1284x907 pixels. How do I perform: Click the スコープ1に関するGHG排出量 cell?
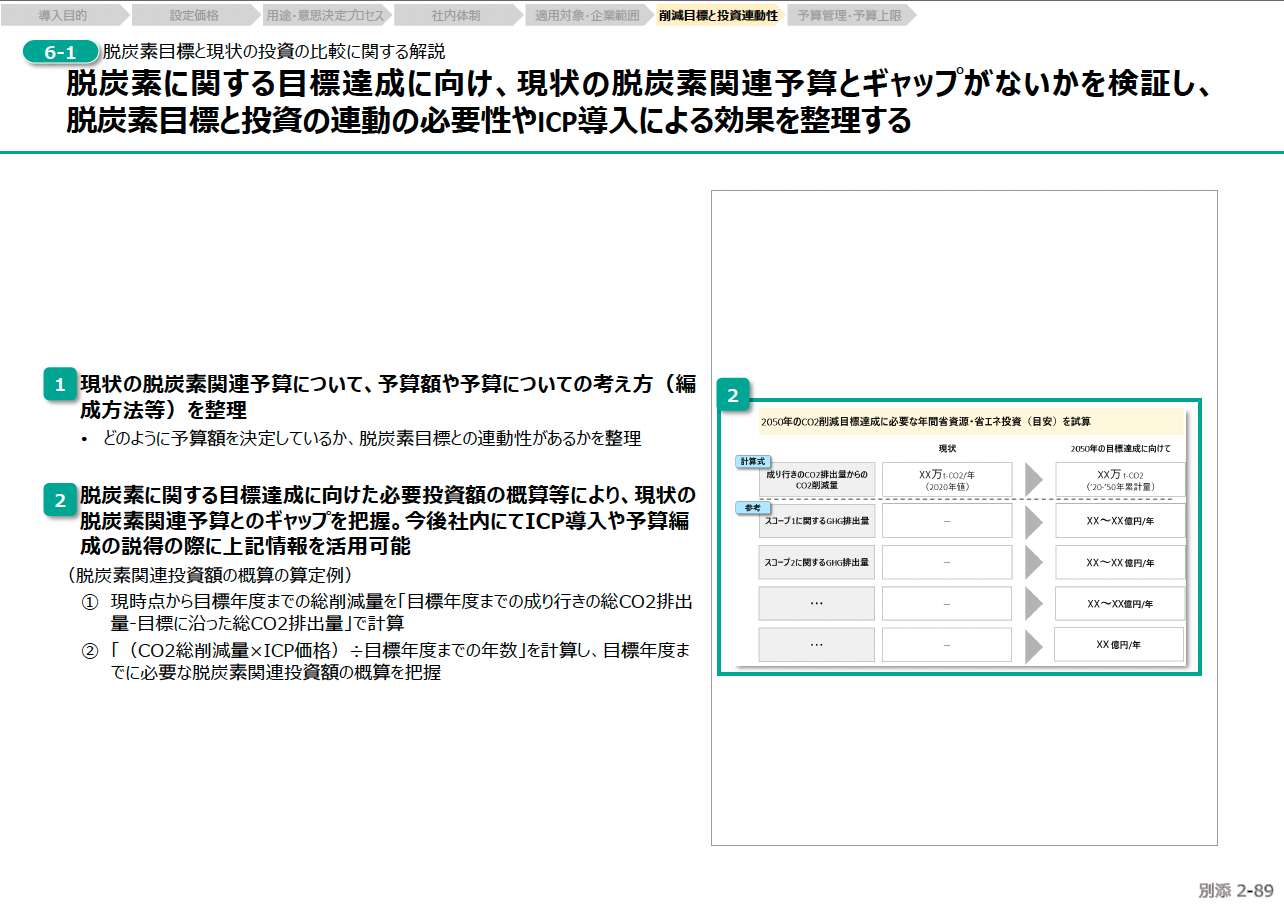point(817,521)
